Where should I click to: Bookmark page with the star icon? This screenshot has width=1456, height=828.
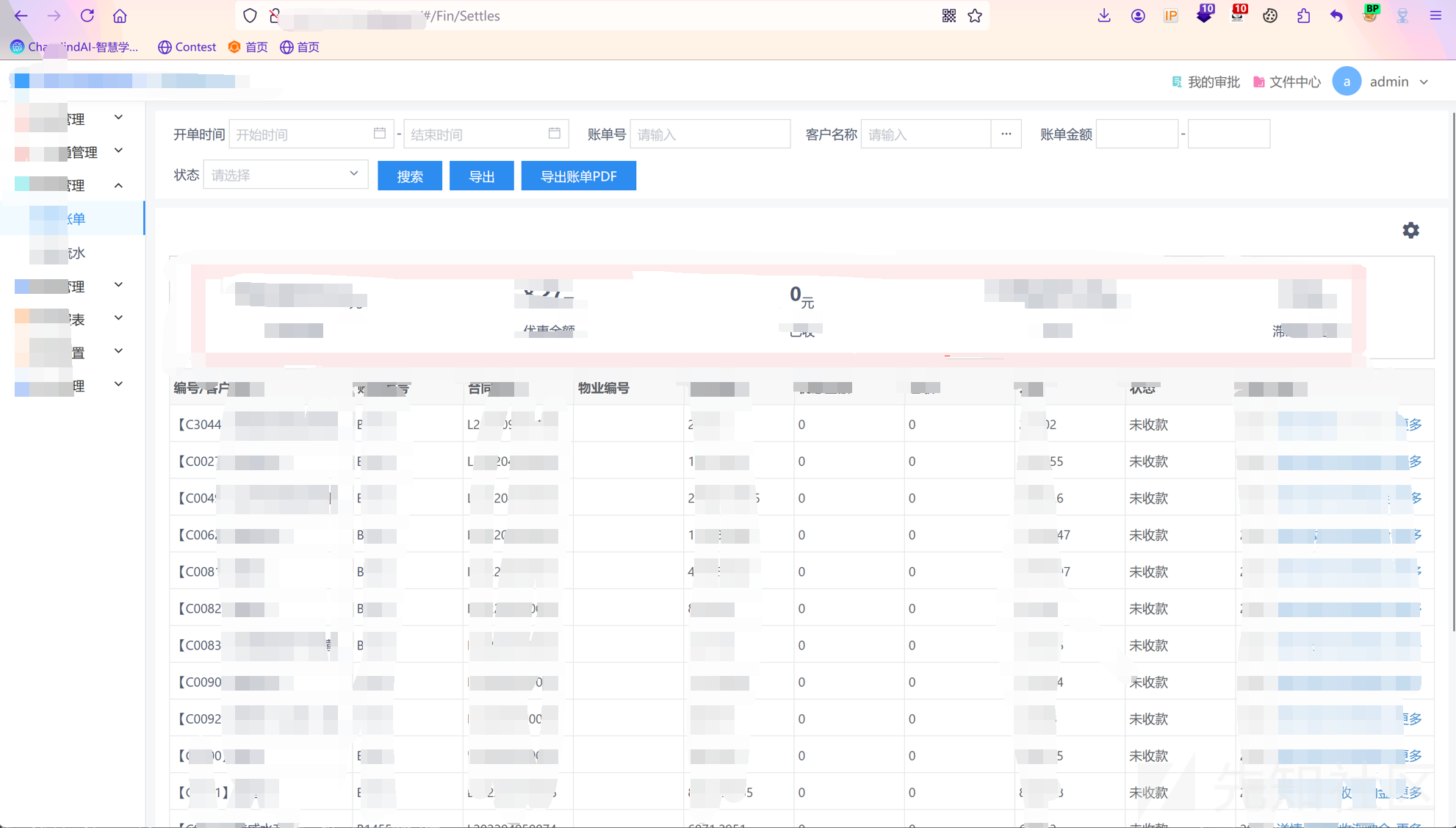(x=975, y=15)
